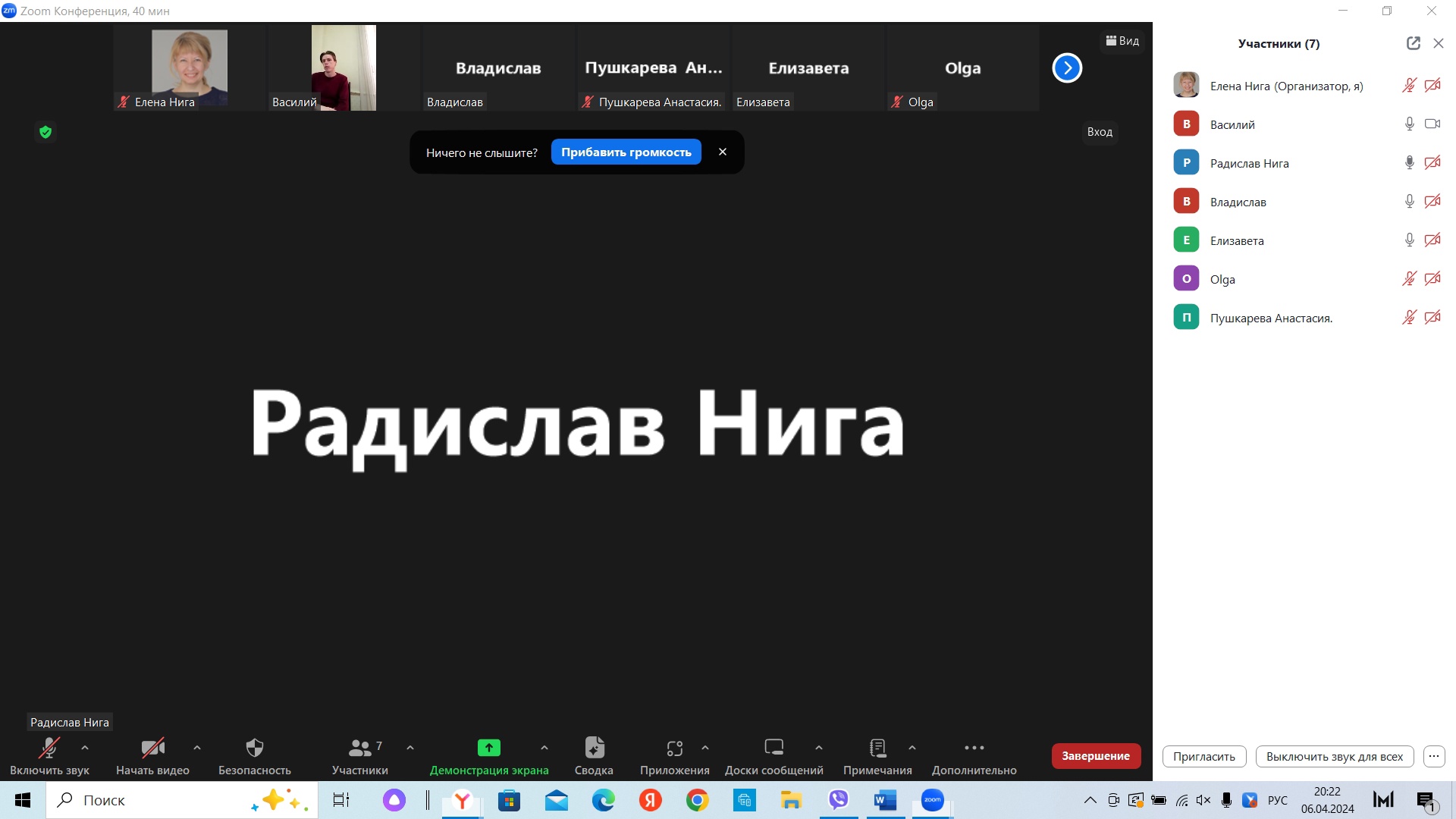
Task: Click Прибавить громкость button
Action: 626,152
